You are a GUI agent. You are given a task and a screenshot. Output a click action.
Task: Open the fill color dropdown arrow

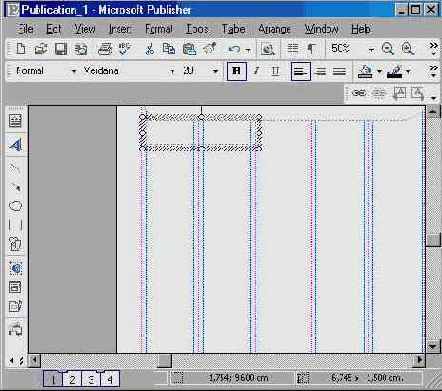(x=379, y=71)
